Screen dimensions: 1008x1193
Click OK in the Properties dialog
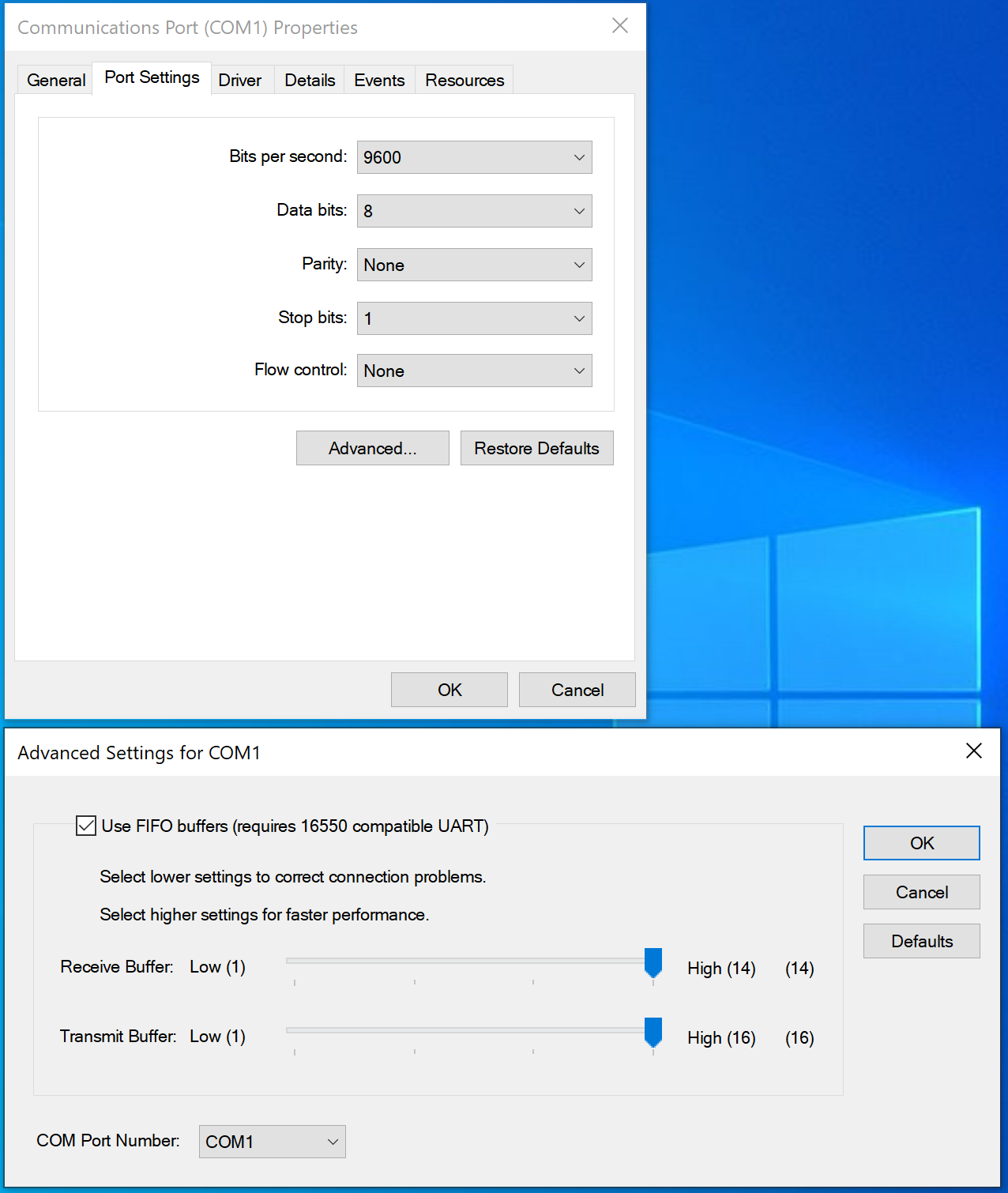point(449,690)
